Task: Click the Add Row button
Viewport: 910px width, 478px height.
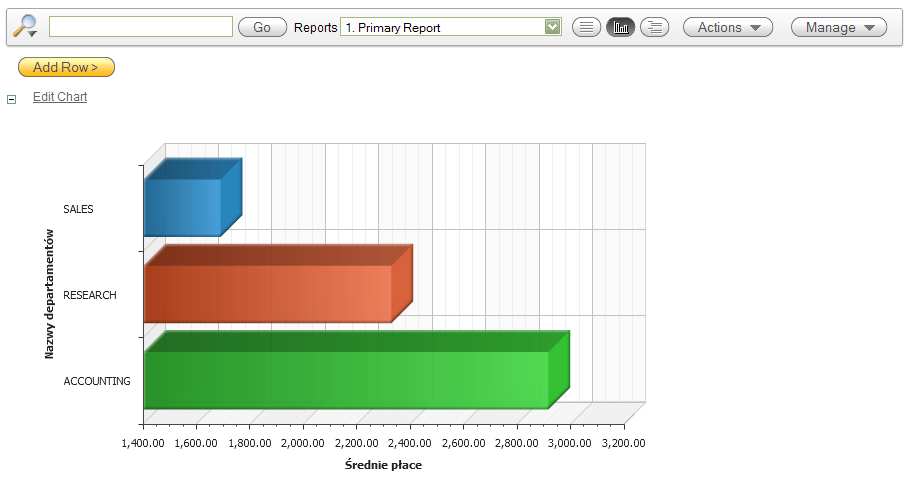Action: [66, 67]
